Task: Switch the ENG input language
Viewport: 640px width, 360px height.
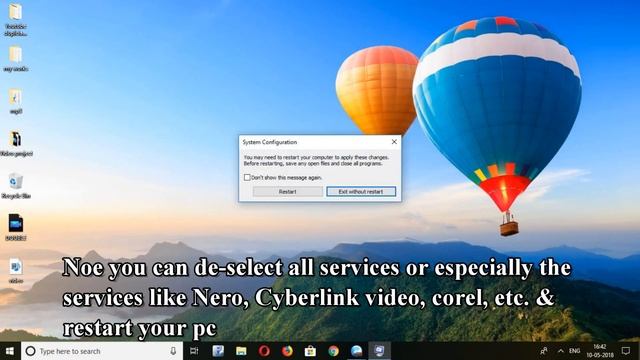Action: click(575, 351)
